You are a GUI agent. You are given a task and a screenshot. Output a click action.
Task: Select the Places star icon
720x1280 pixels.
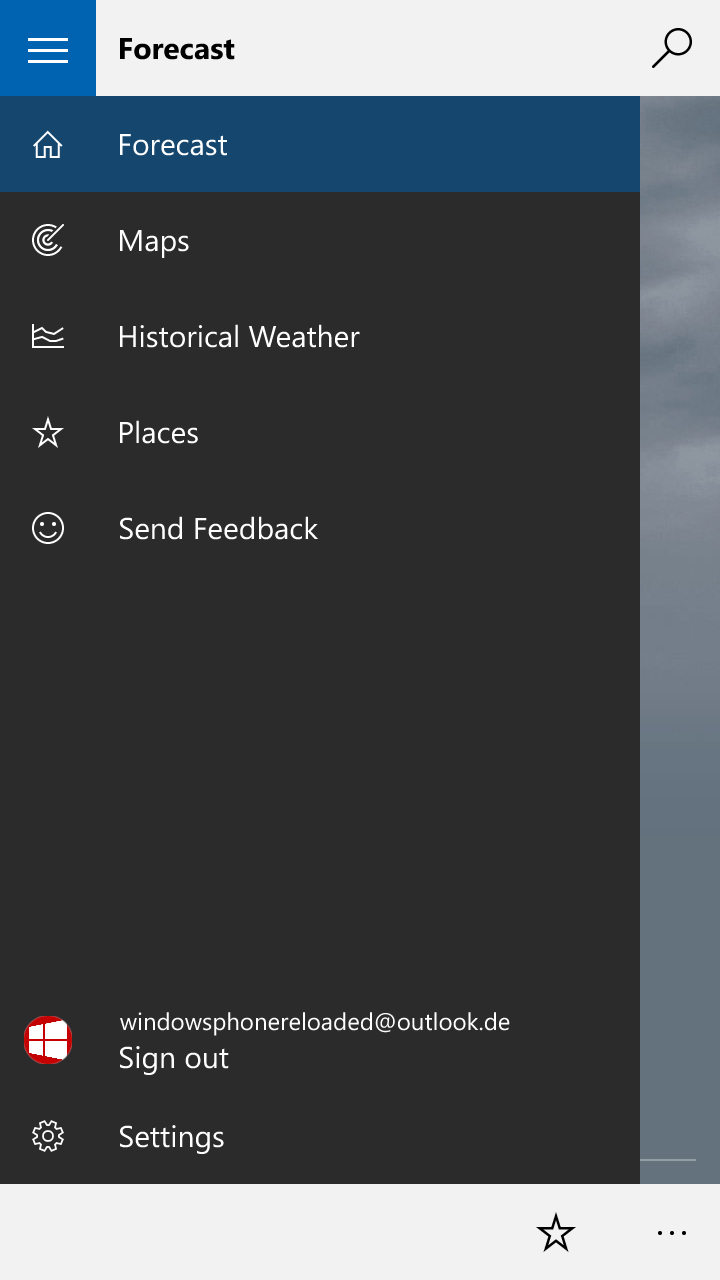pos(48,433)
